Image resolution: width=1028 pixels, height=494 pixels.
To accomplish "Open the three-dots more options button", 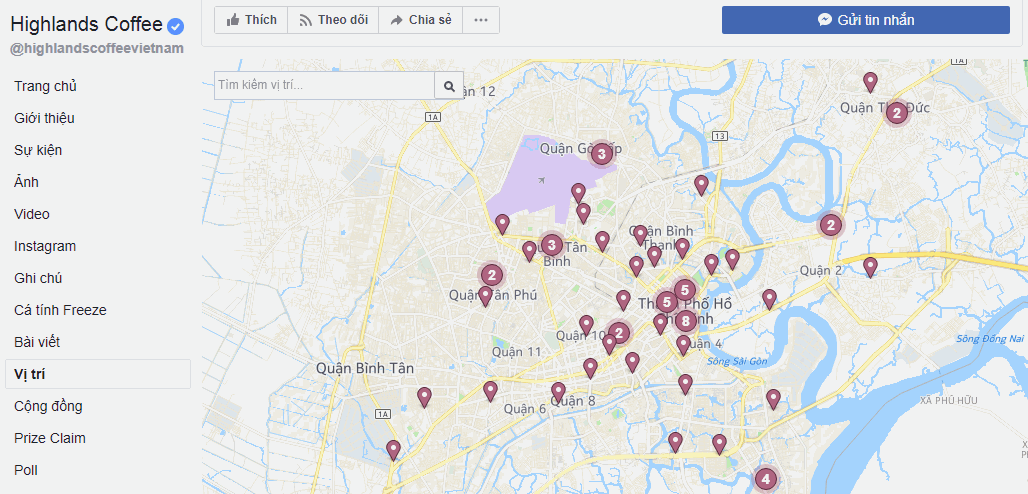I will pyautogui.click(x=481, y=20).
